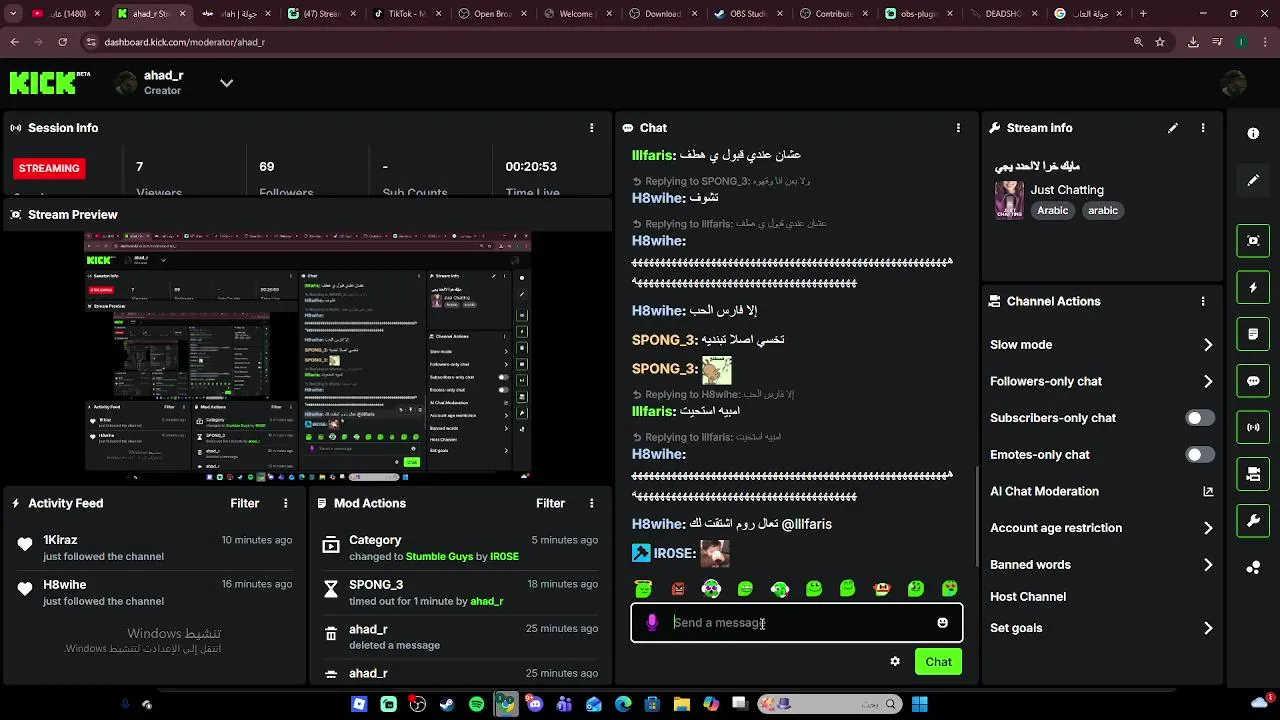
Task: Expand Slow mode settings
Action: 1208,345
